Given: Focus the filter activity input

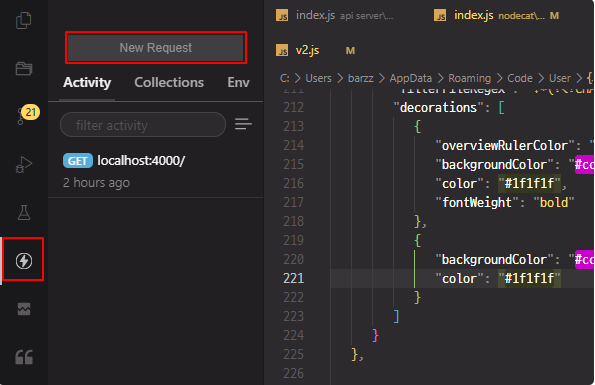Looking at the screenshot, I should coord(143,124).
